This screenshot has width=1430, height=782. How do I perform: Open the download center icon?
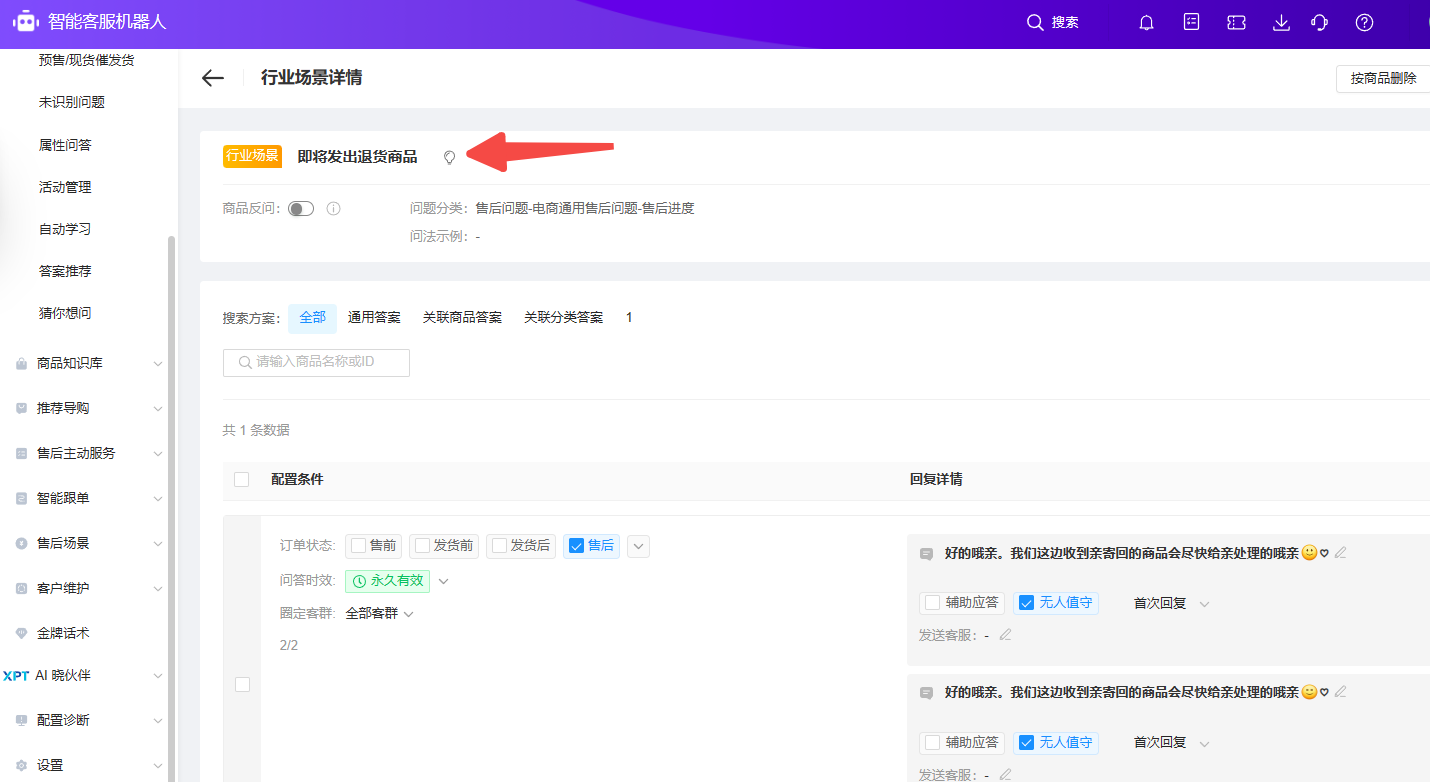coord(1281,23)
